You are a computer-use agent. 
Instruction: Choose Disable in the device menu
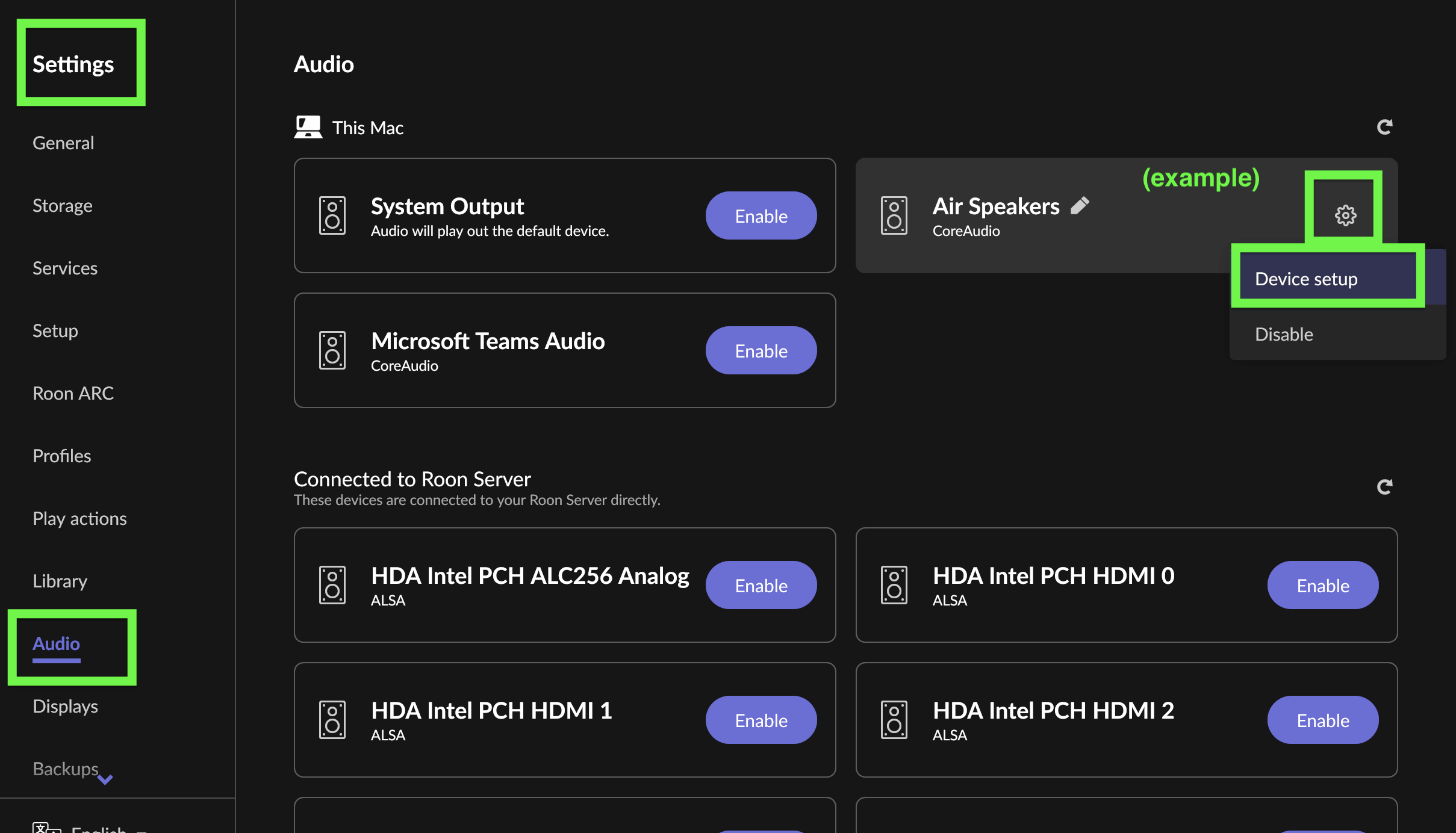[x=1284, y=335]
